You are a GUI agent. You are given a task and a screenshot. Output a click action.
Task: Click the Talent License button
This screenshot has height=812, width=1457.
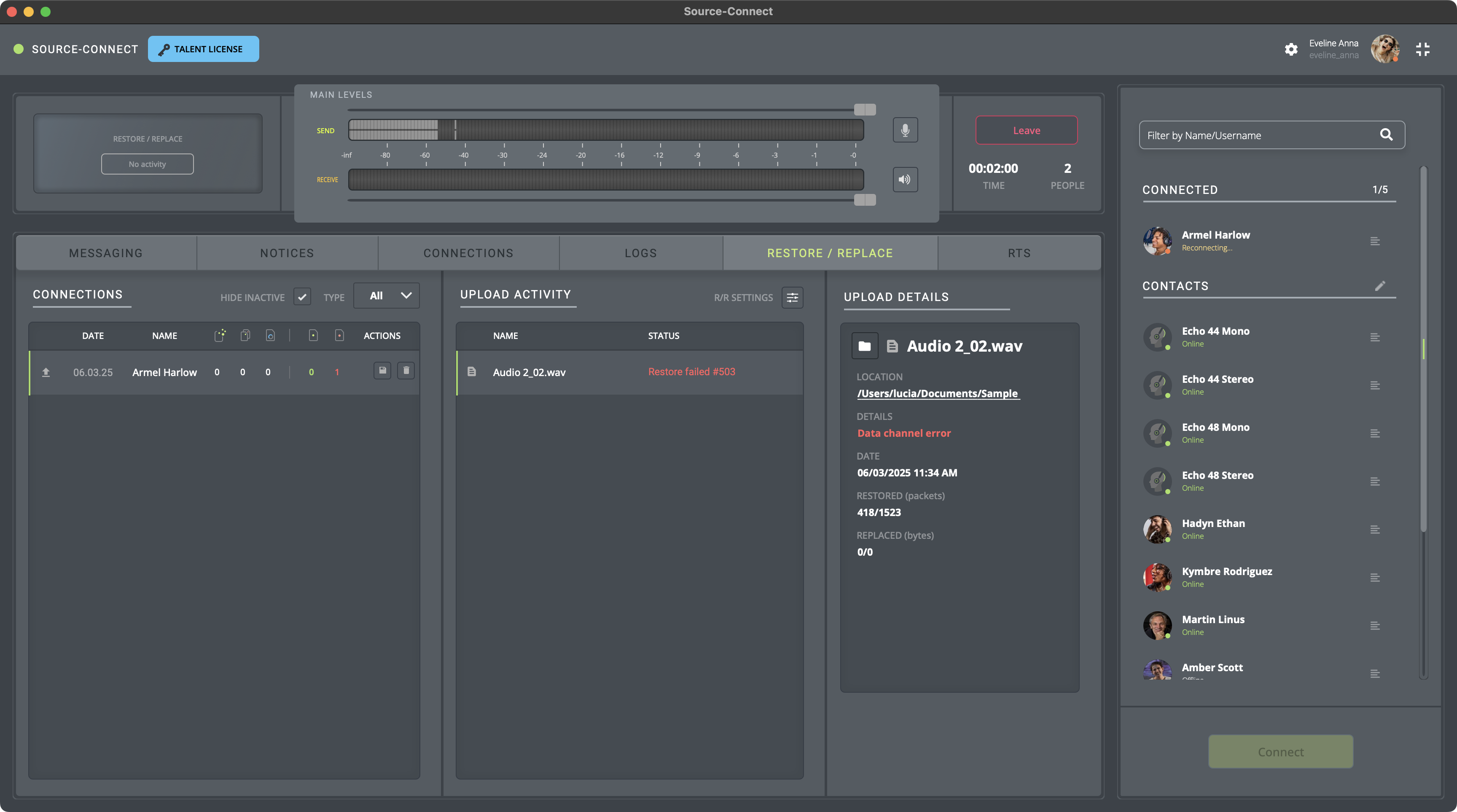tap(204, 49)
